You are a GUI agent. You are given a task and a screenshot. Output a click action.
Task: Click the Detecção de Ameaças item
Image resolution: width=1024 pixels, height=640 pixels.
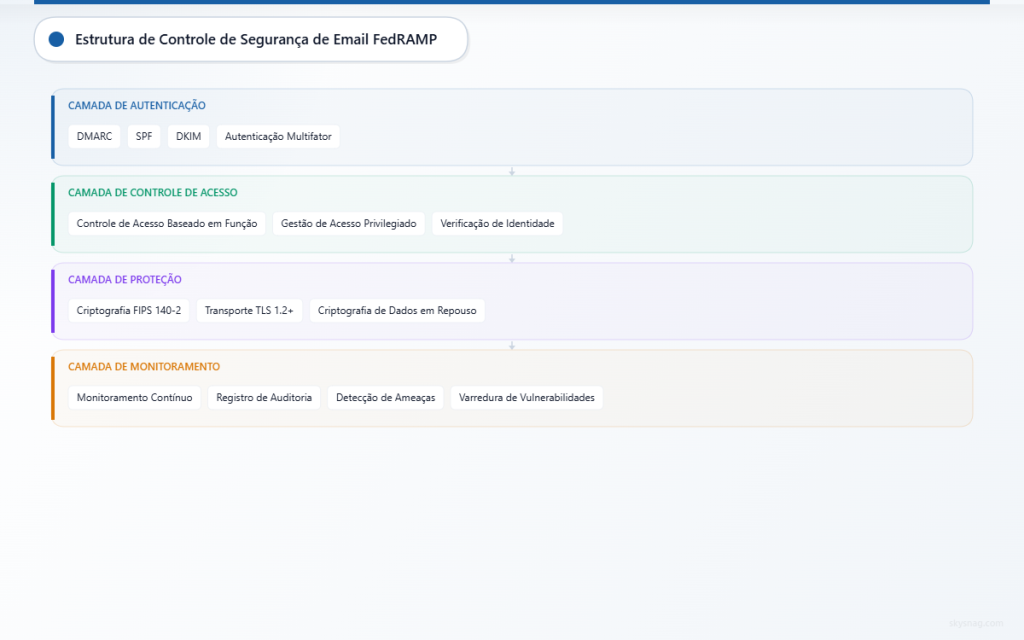385,397
